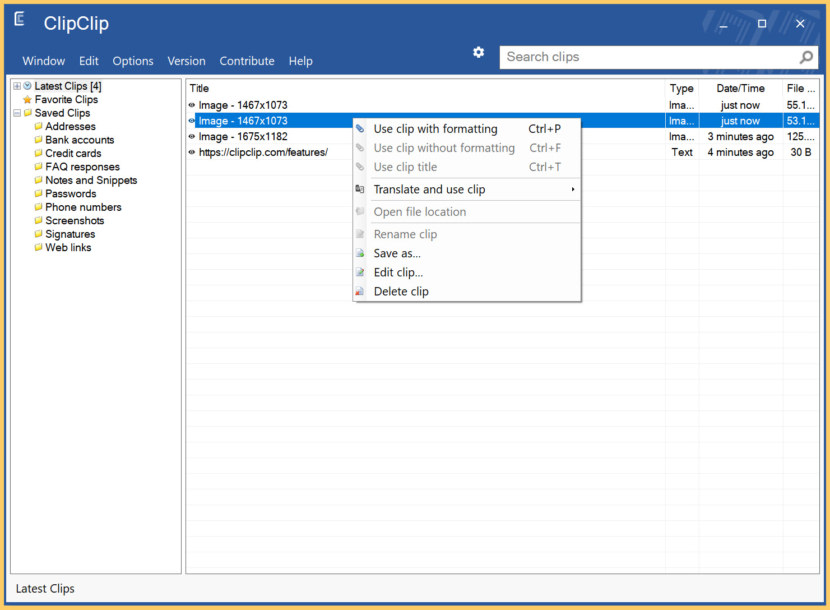This screenshot has width=830, height=610.
Task: Click the Favorite Clips star icon
Action: click(28, 100)
